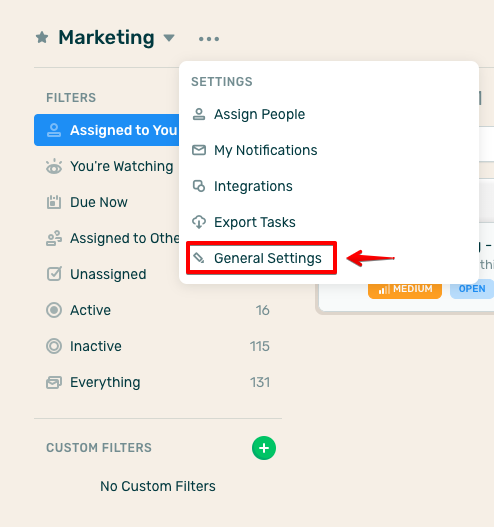Open the three-dots project menu
Image resolution: width=494 pixels, height=527 pixels.
click(x=209, y=39)
